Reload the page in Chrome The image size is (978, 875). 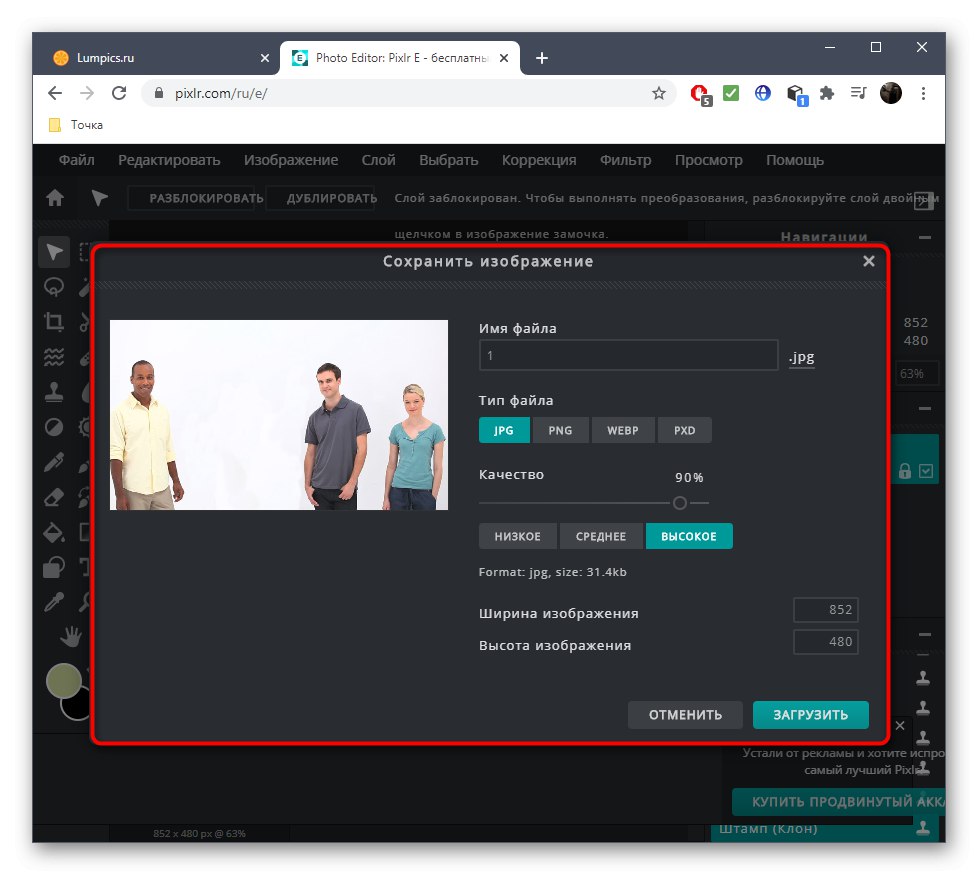tap(119, 94)
